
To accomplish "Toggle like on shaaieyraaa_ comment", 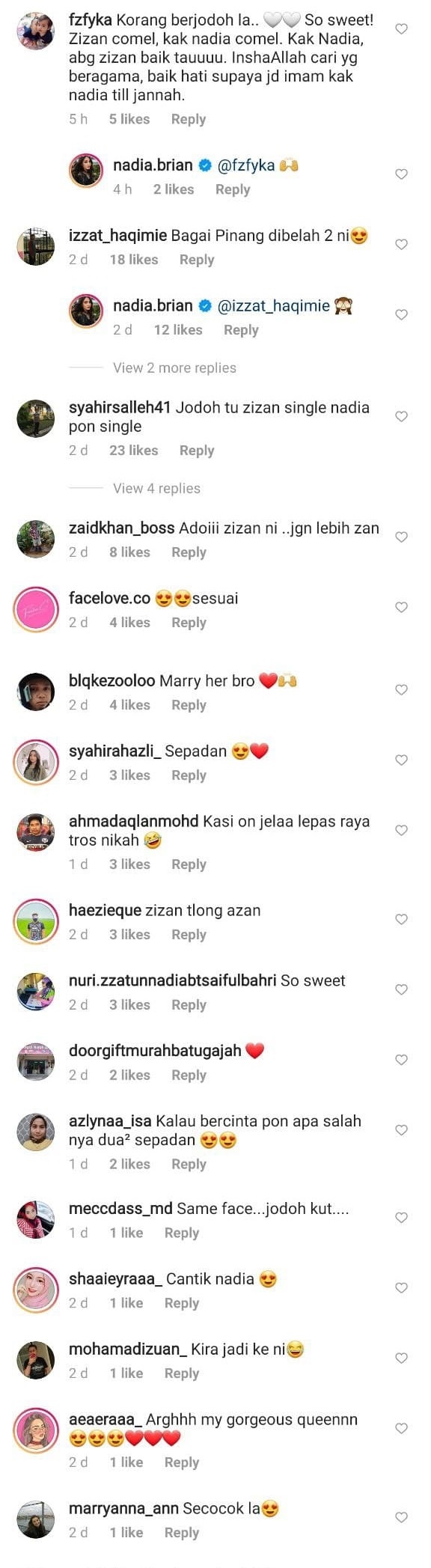I will pos(401,1288).
